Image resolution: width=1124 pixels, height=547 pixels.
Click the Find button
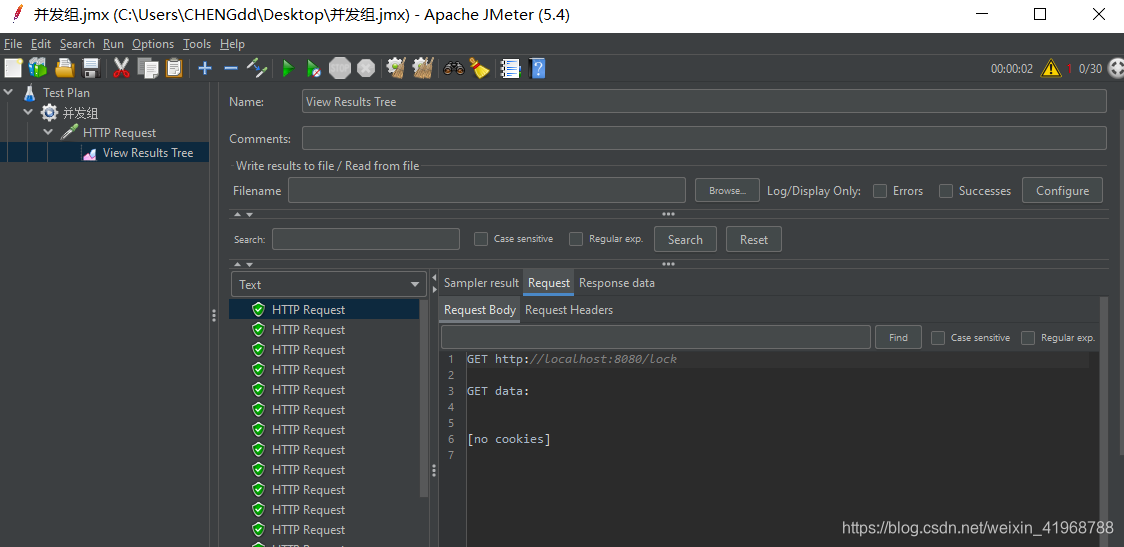[898, 337]
